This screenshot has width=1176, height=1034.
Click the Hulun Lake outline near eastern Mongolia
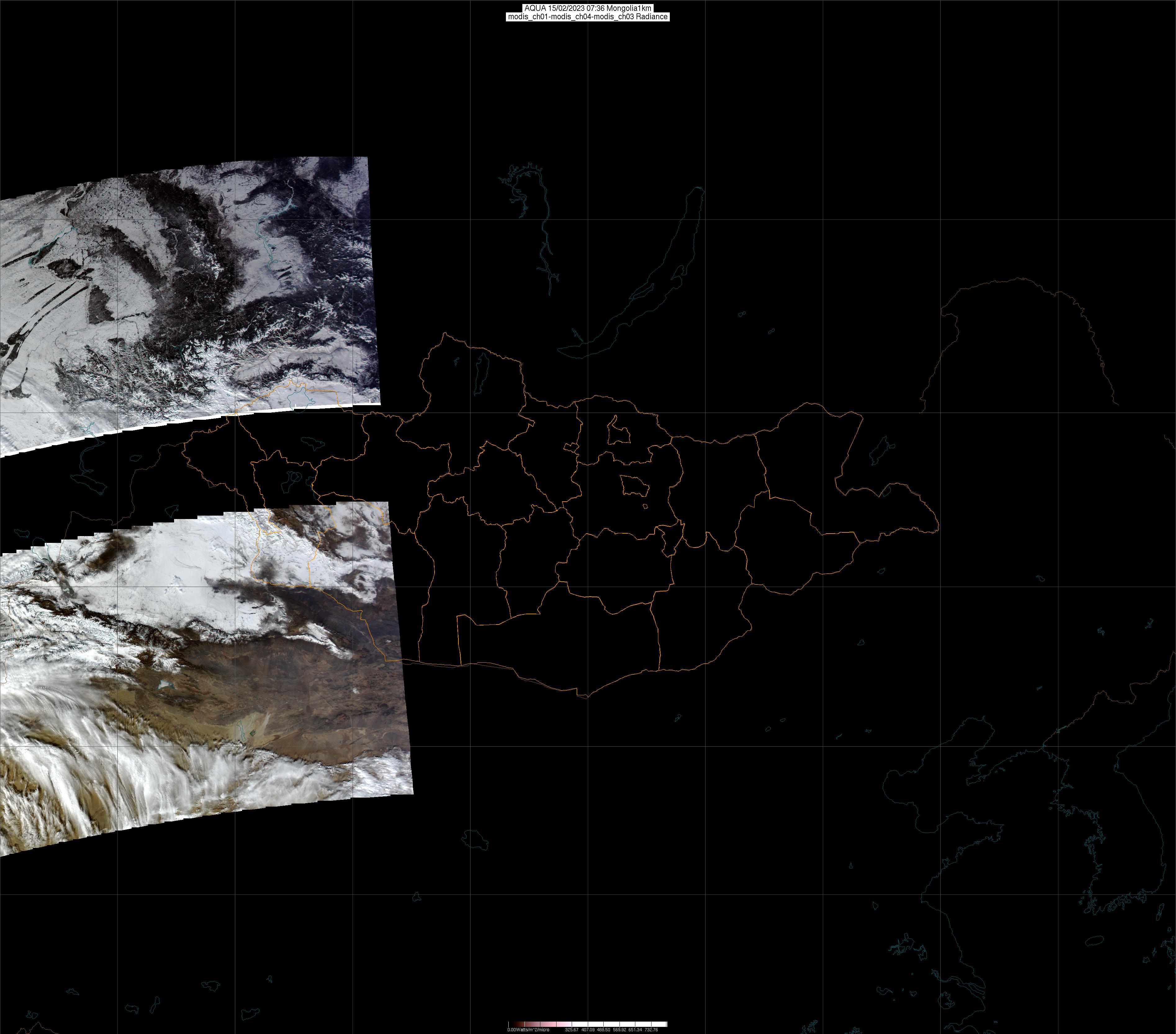click(x=880, y=450)
